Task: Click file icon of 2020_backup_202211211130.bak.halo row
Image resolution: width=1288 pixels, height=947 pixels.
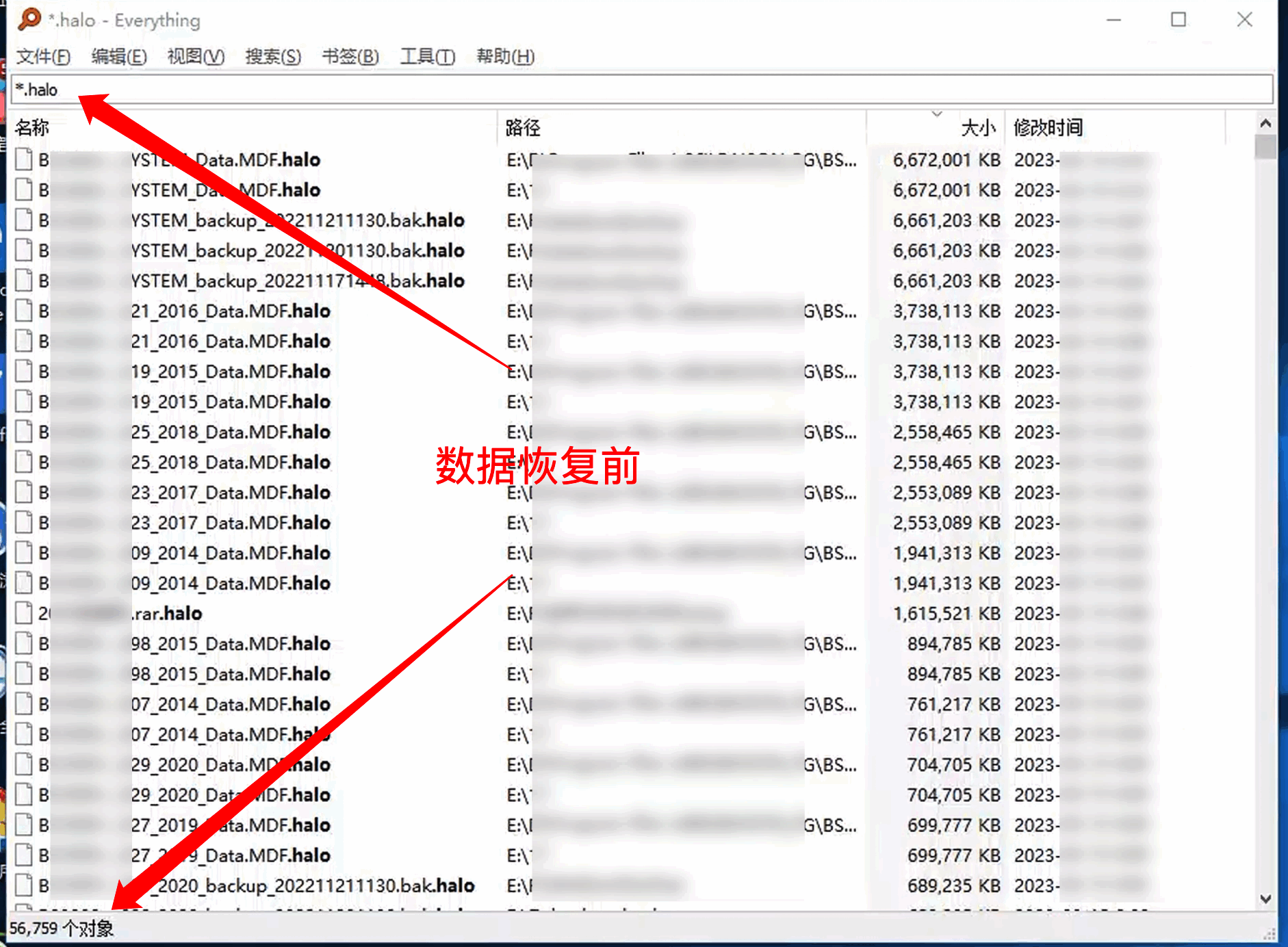Action: coord(24,885)
